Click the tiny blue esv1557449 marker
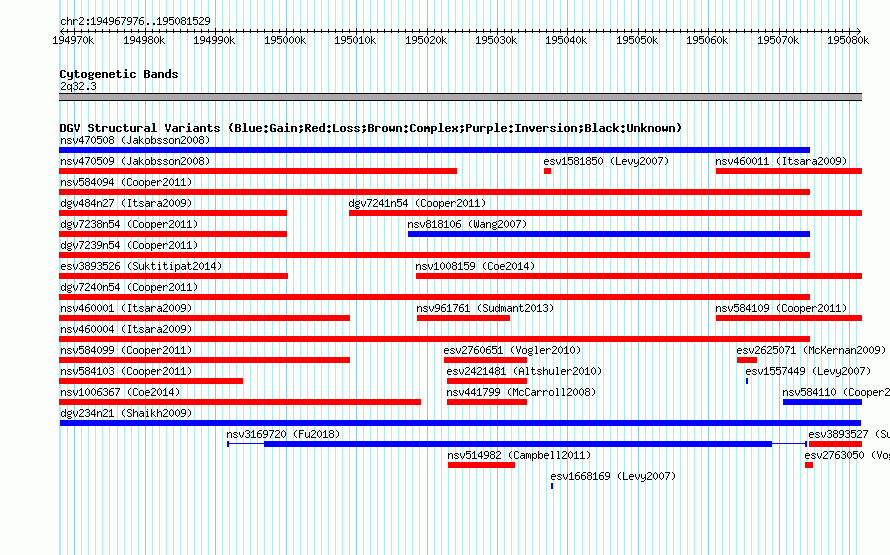Screen dimensions: 890x555 point(747,381)
